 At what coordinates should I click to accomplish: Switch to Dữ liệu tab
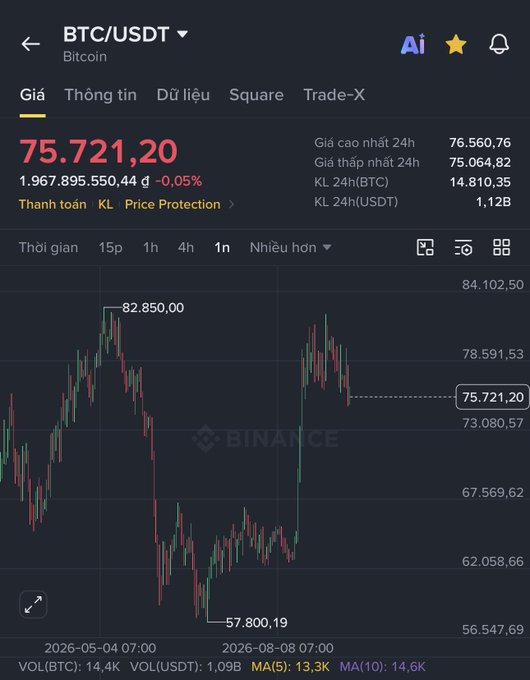coord(183,95)
